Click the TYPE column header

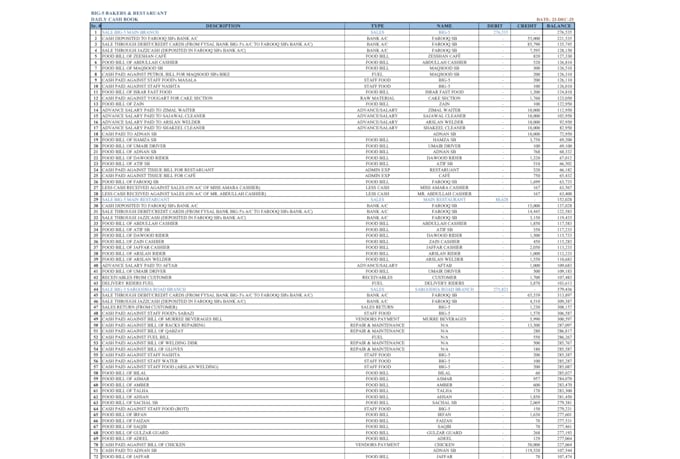click(x=377, y=26)
